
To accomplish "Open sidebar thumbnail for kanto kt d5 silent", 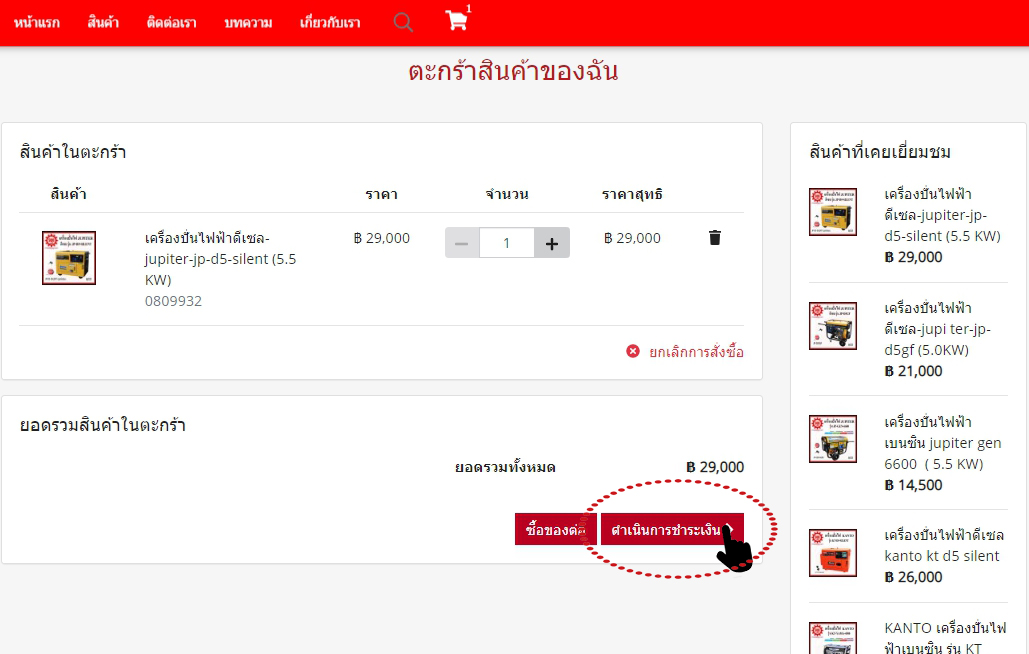I will point(833,553).
